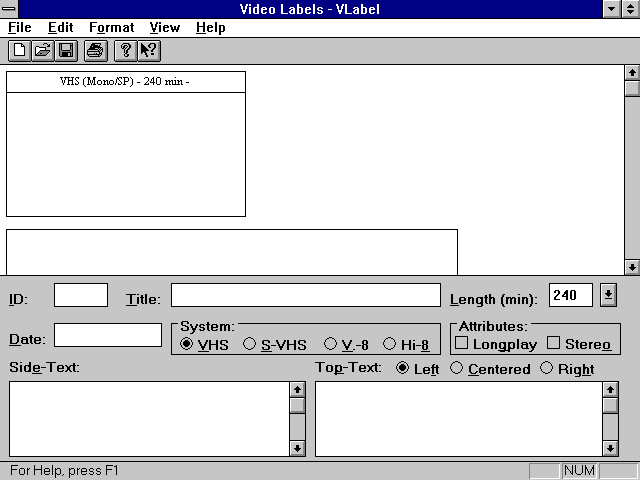Screen dimensions: 640x480
Task: Select the Hi-8 system option
Action: click(x=390, y=344)
